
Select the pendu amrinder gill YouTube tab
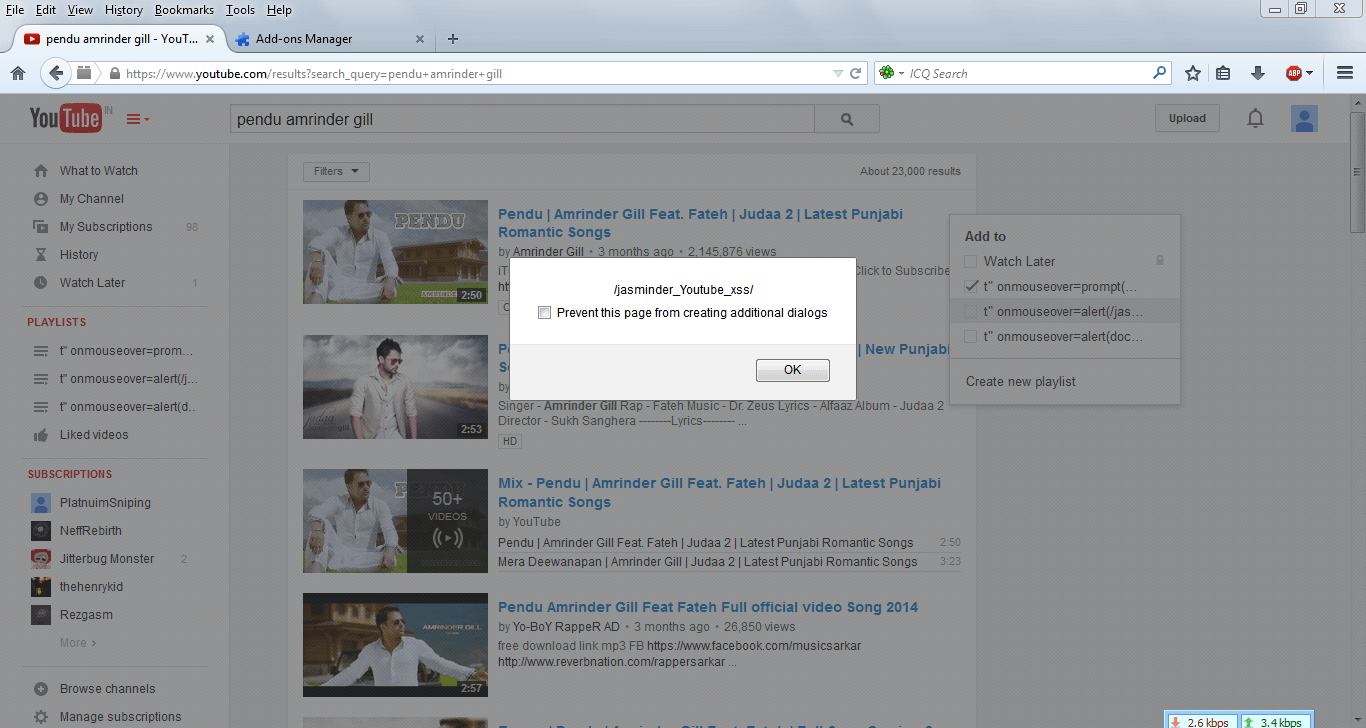pyautogui.click(x=120, y=39)
